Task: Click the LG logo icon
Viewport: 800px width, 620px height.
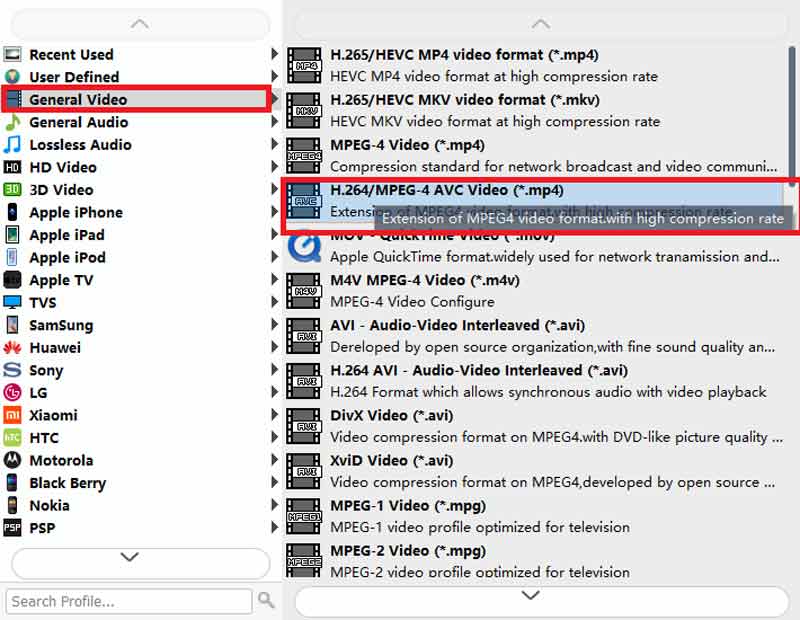Action: (12, 392)
